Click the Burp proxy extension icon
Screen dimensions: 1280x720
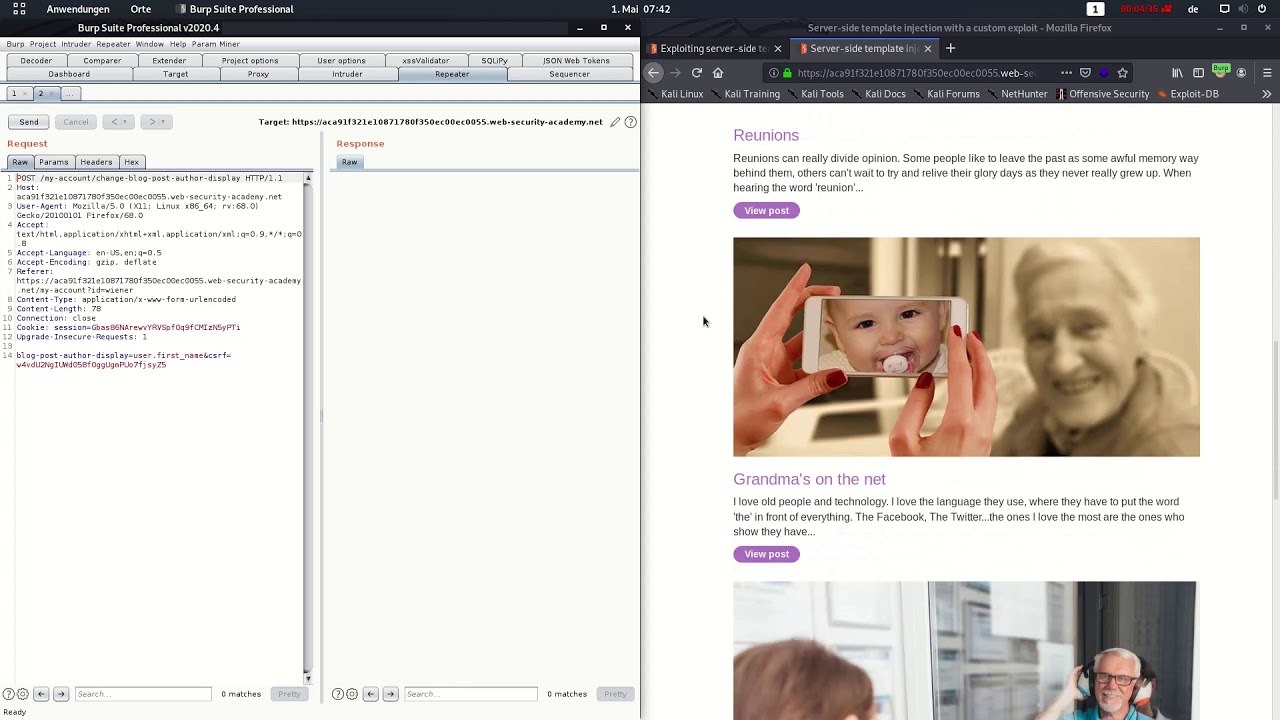click(x=1220, y=71)
